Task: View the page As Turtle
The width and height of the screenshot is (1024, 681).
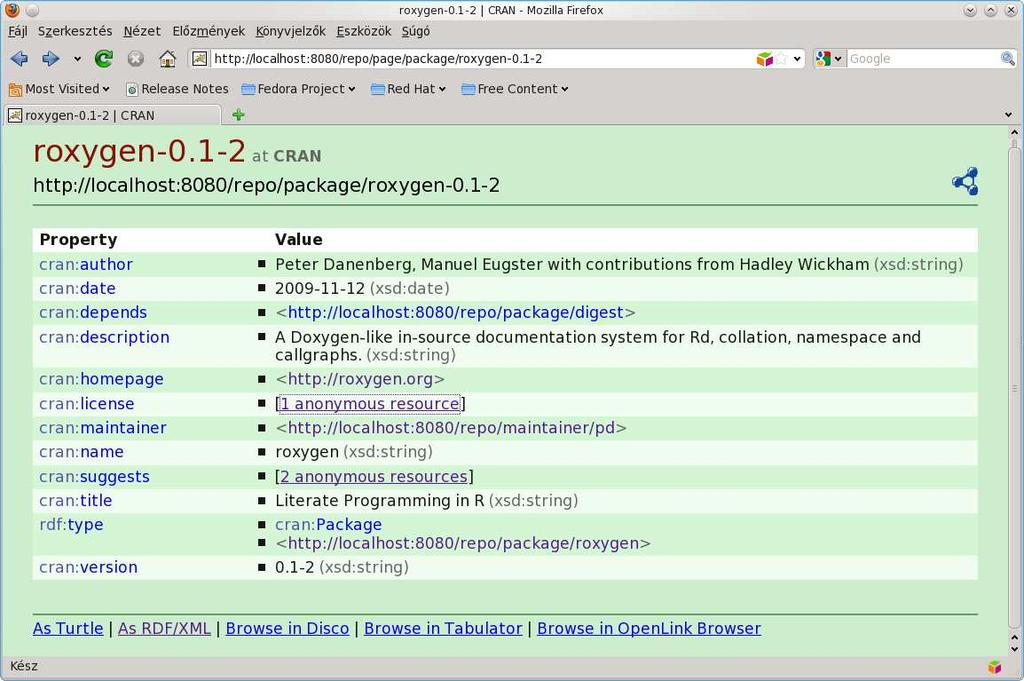Action: (68, 629)
